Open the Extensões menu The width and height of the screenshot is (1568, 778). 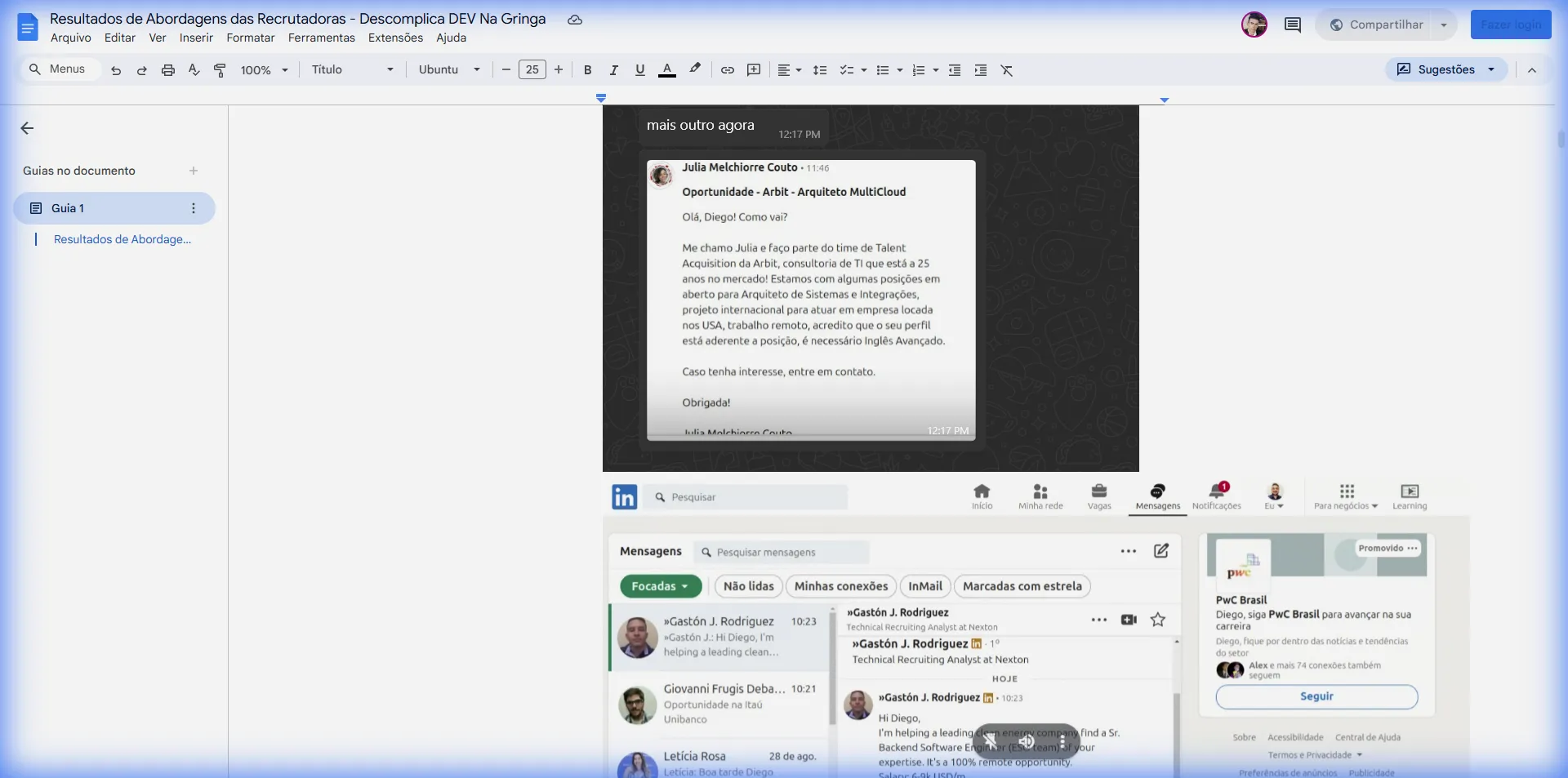pos(395,38)
